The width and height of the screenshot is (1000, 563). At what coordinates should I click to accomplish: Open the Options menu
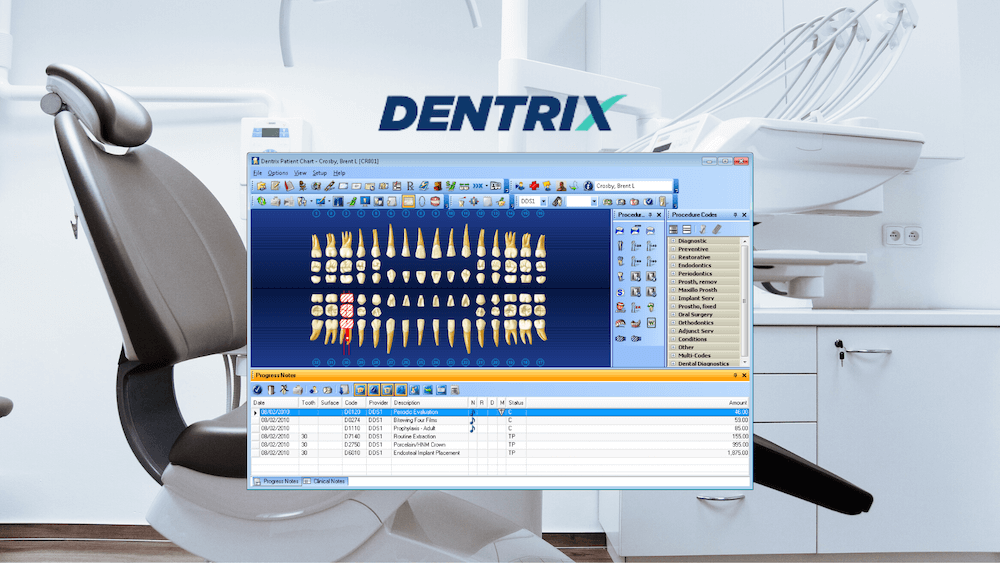tap(277, 173)
